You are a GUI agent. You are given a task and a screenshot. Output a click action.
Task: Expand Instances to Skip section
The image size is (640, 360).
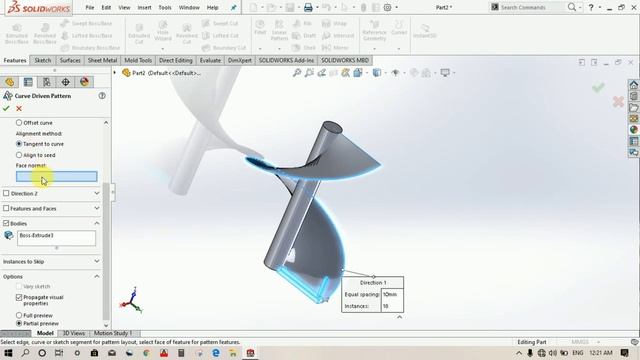(97, 261)
